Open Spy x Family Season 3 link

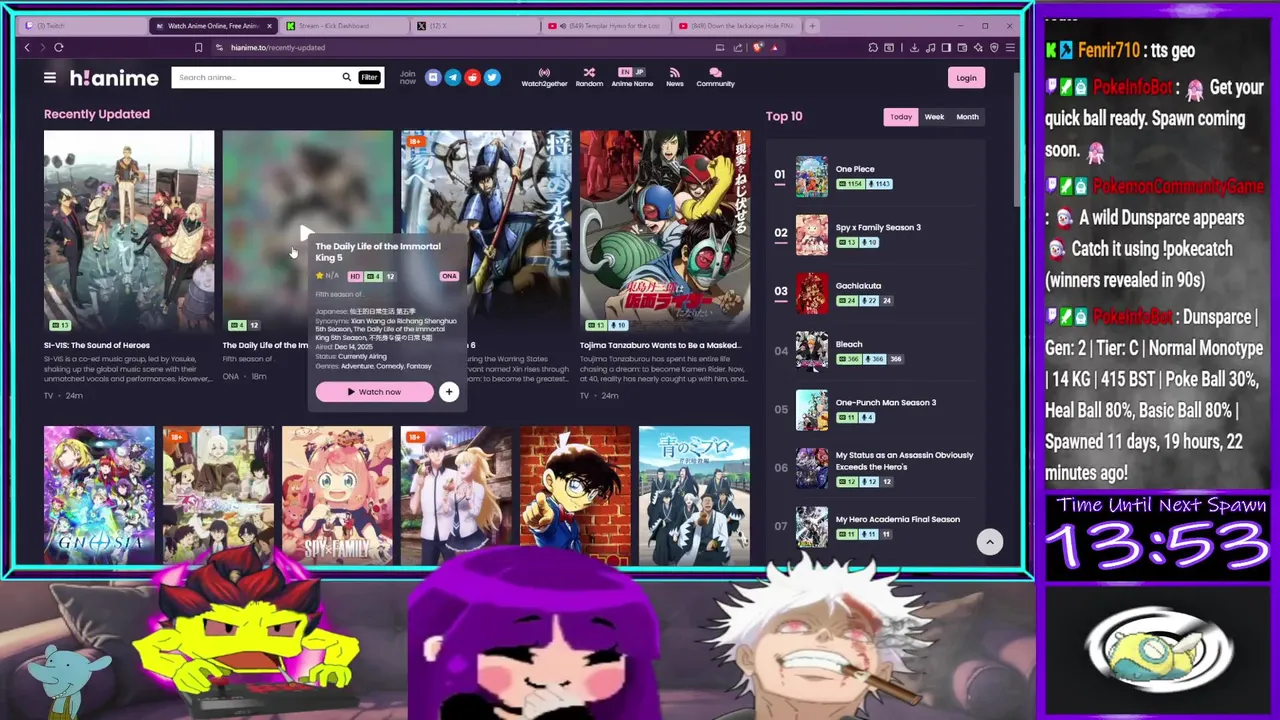(878, 227)
